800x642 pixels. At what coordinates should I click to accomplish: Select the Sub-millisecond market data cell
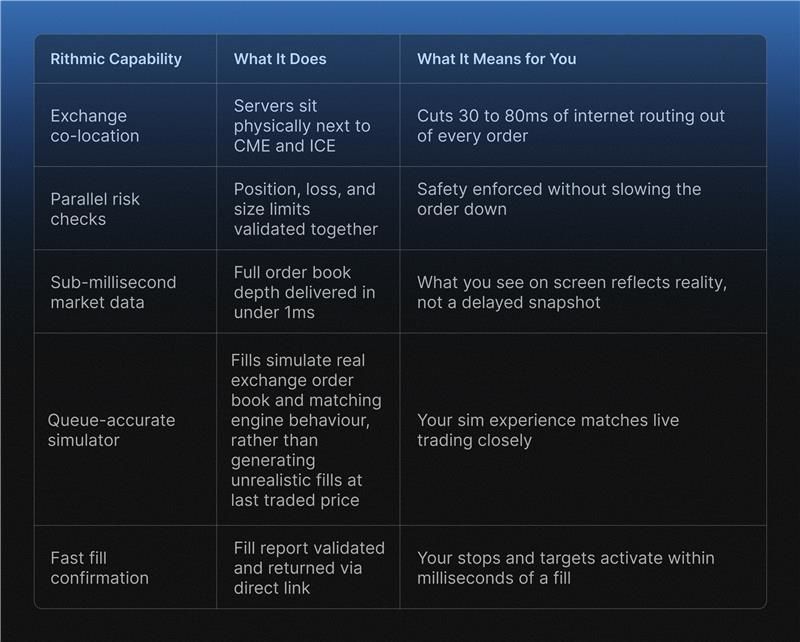(113, 291)
